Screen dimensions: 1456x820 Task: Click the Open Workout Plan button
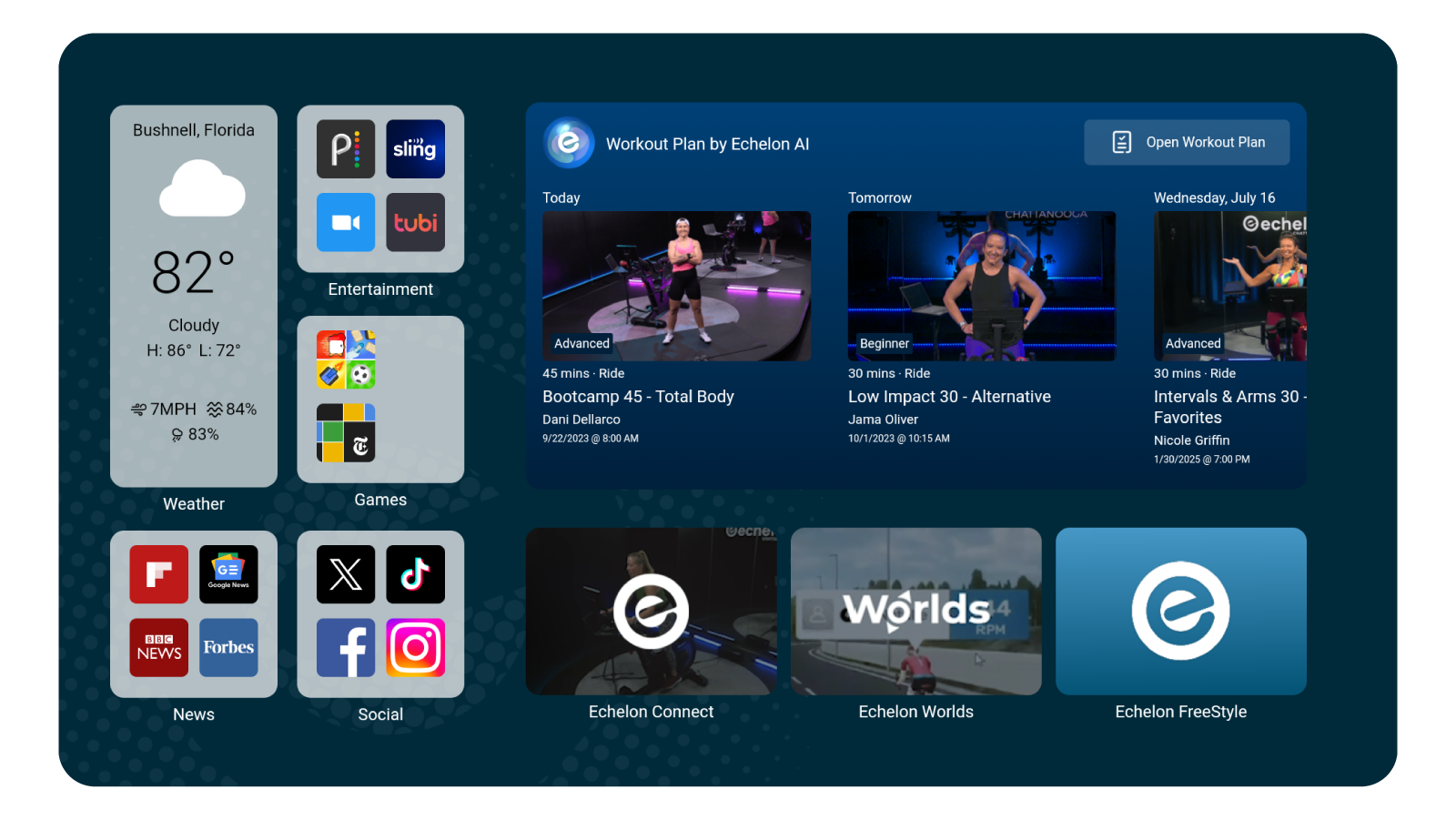click(x=1187, y=143)
